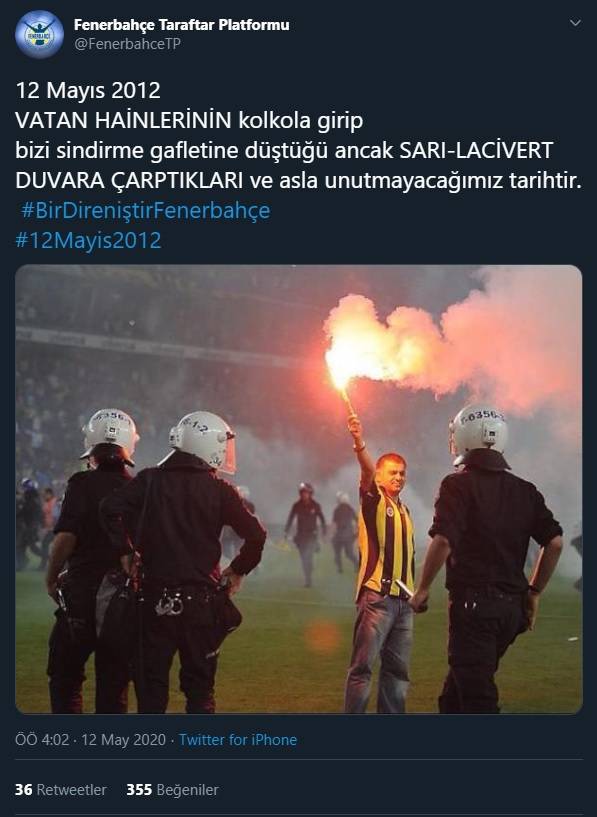Screen dimensions: 597x817
Task: Open the #BirDireniştirFenerbahçe hashtag
Action: (x=145, y=211)
